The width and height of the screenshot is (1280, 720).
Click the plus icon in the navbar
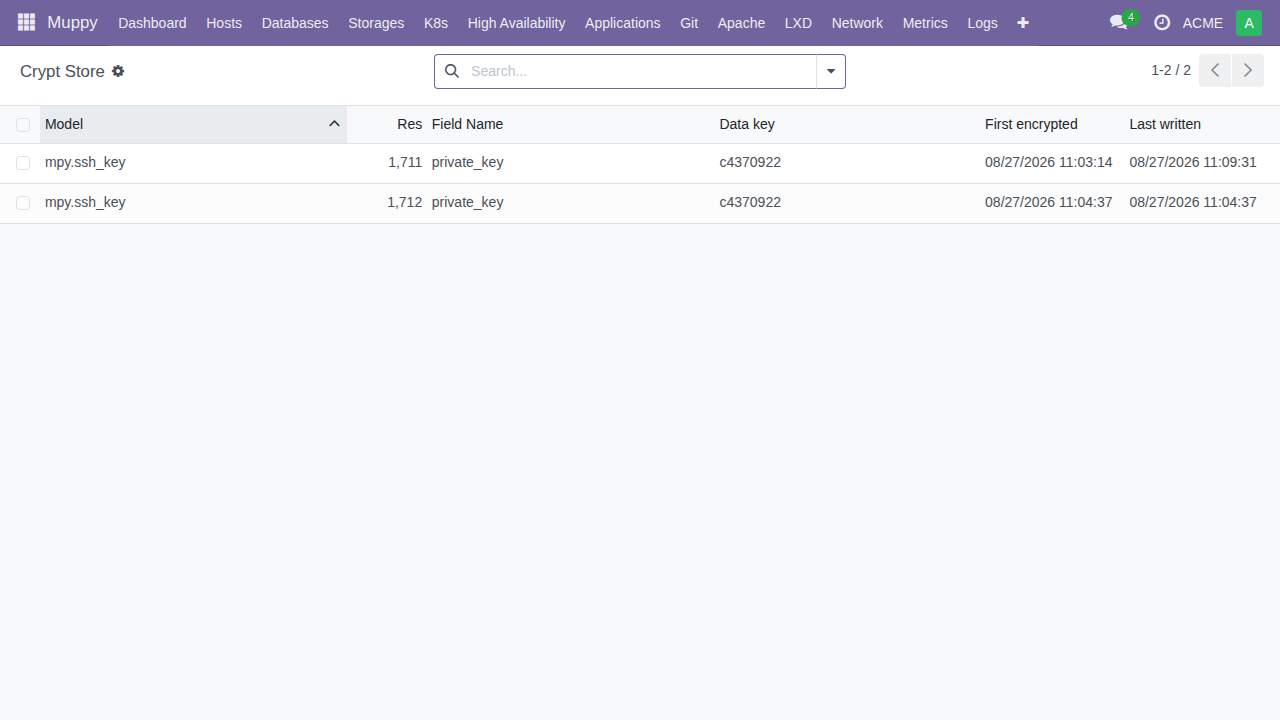(1023, 22)
